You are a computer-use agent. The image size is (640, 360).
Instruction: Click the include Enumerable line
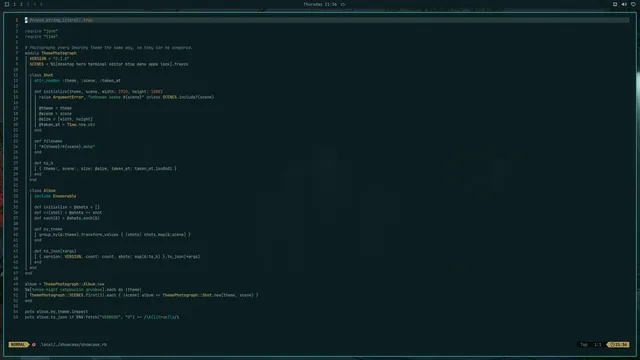tap(55, 196)
